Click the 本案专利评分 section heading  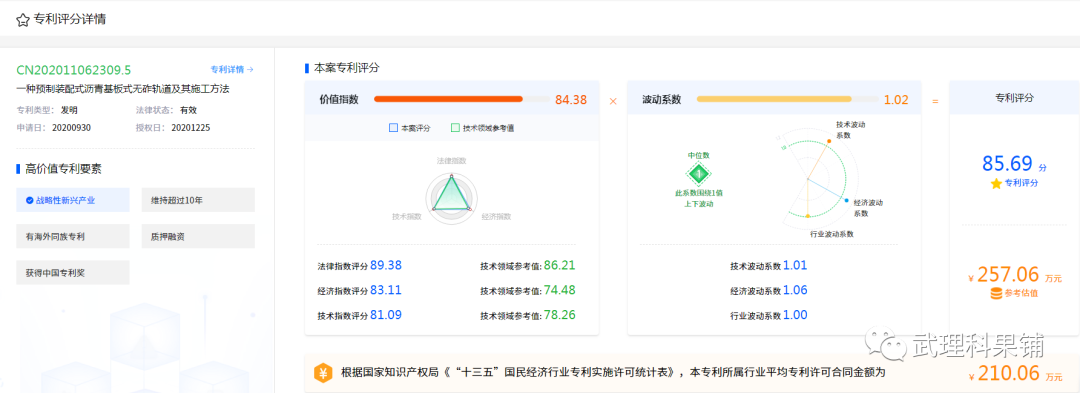click(346, 68)
